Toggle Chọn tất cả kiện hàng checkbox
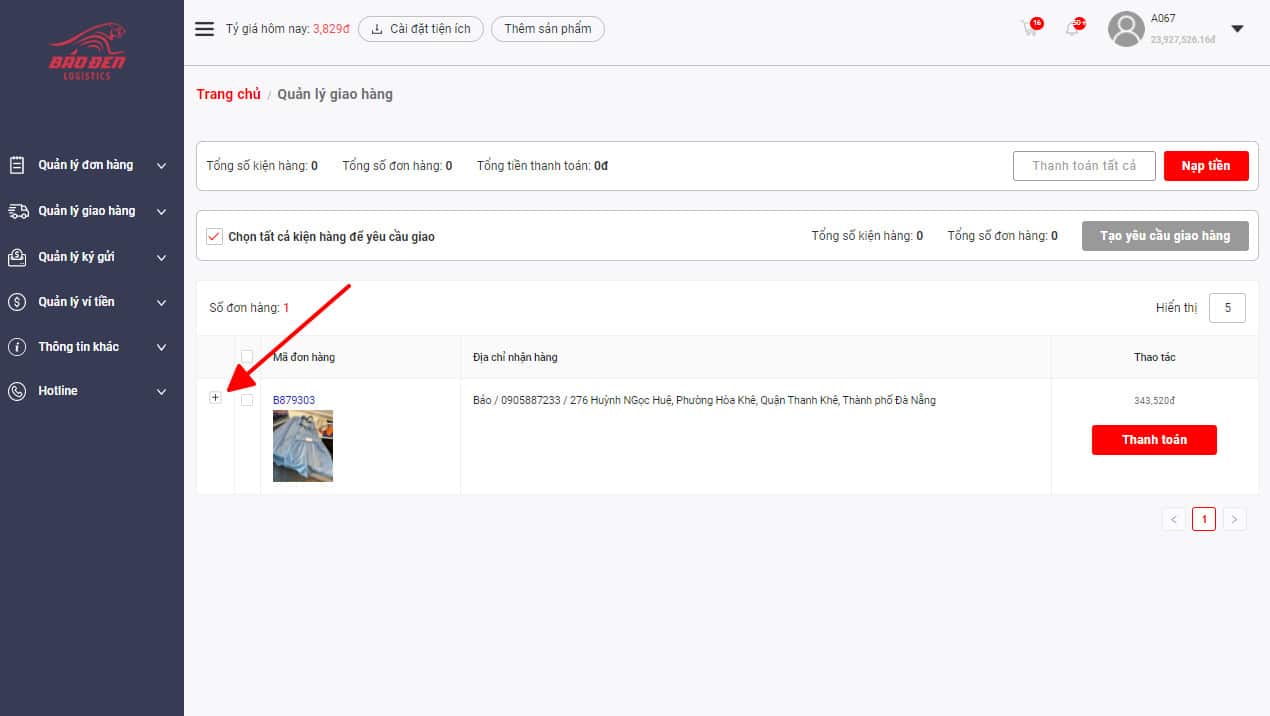Image resolution: width=1270 pixels, height=716 pixels. pos(213,237)
